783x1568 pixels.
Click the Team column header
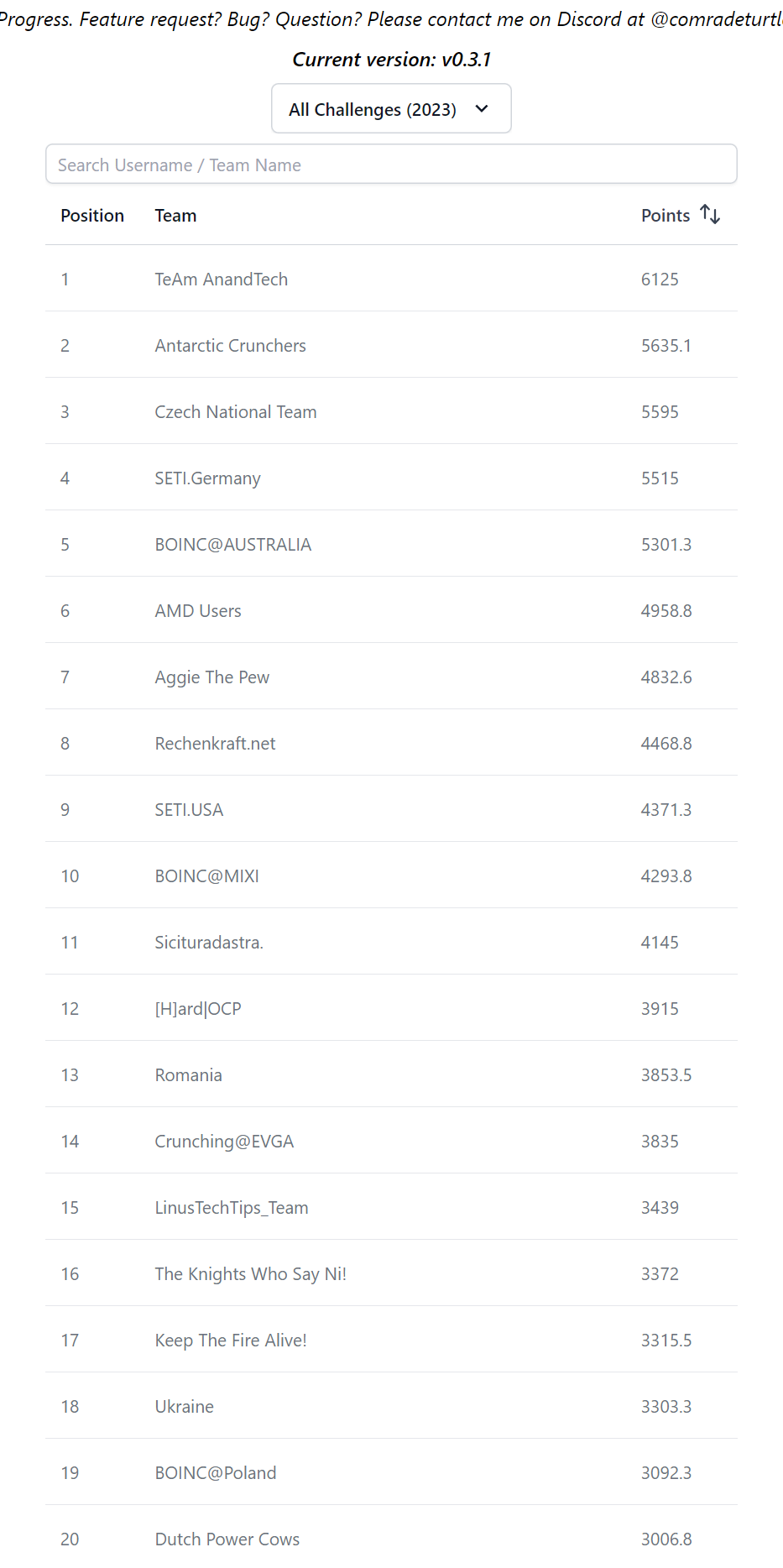(175, 216)
